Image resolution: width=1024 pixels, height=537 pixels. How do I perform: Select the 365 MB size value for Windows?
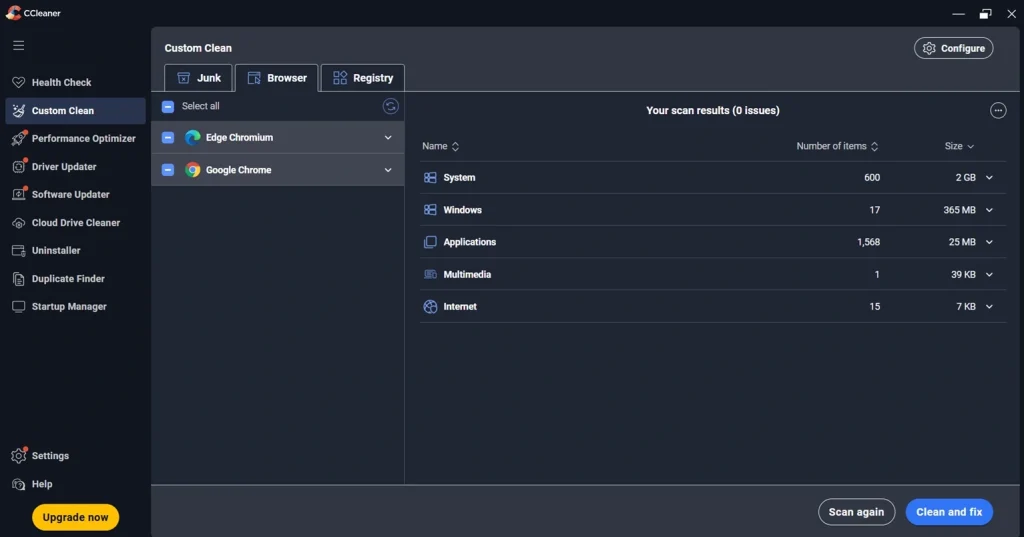click(959, 210)
